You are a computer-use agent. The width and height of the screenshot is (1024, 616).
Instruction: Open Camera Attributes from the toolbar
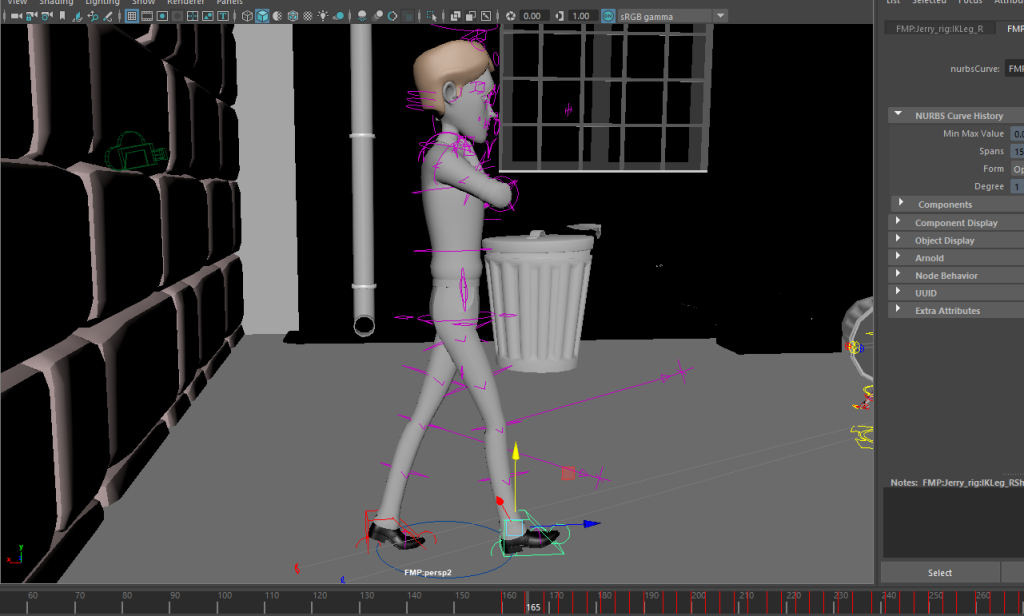[x=46, y=16]
